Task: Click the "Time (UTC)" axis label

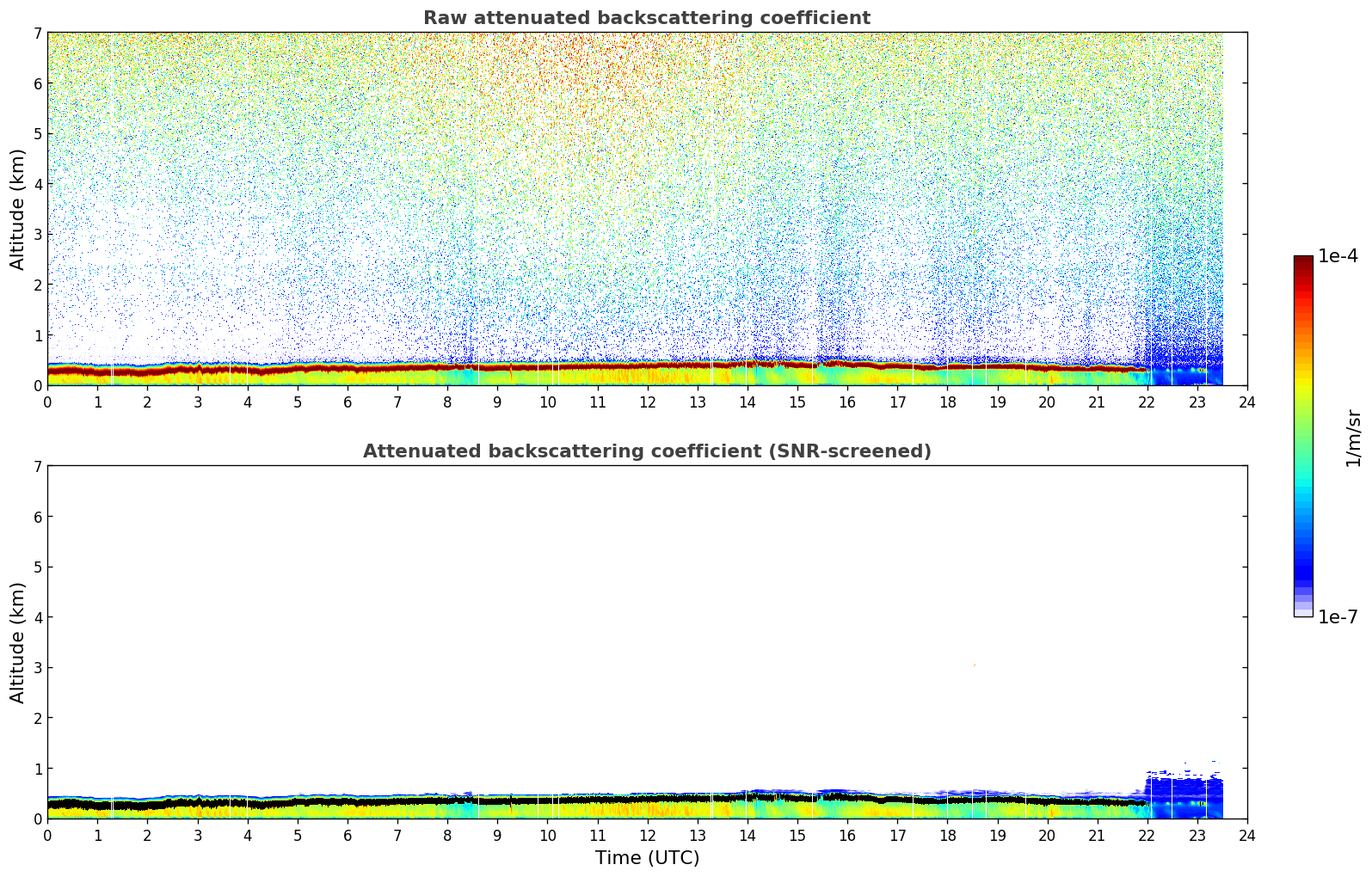Action: (x=647, y=858)
